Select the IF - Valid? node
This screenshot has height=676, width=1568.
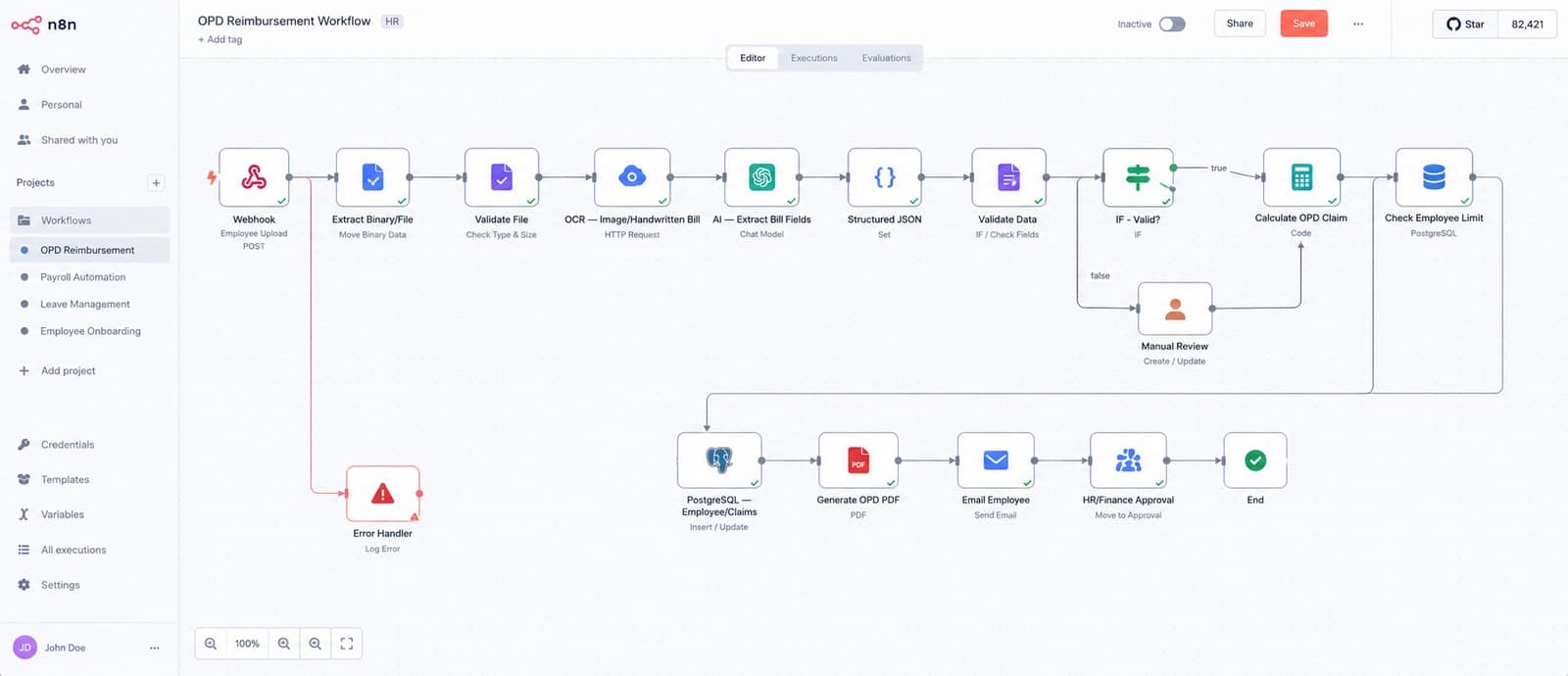(x=1138, y=177)
